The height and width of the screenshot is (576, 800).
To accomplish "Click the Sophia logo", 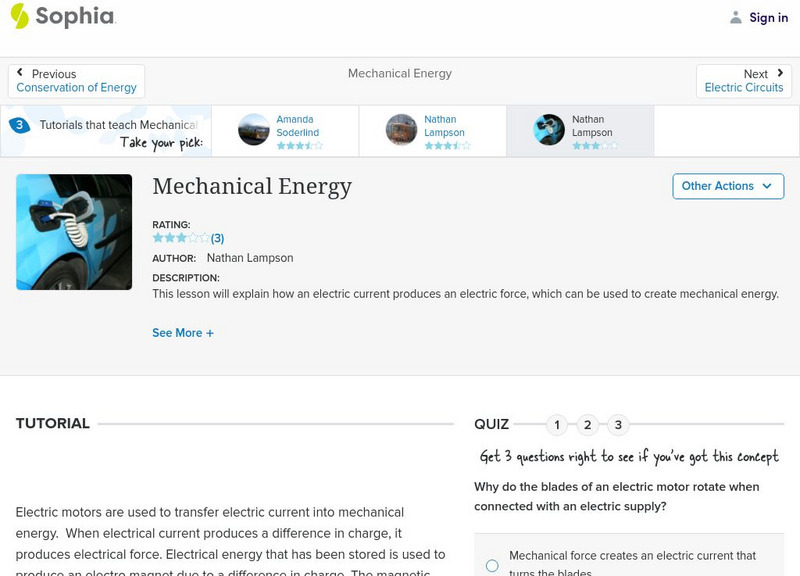I will pos(65,17).
